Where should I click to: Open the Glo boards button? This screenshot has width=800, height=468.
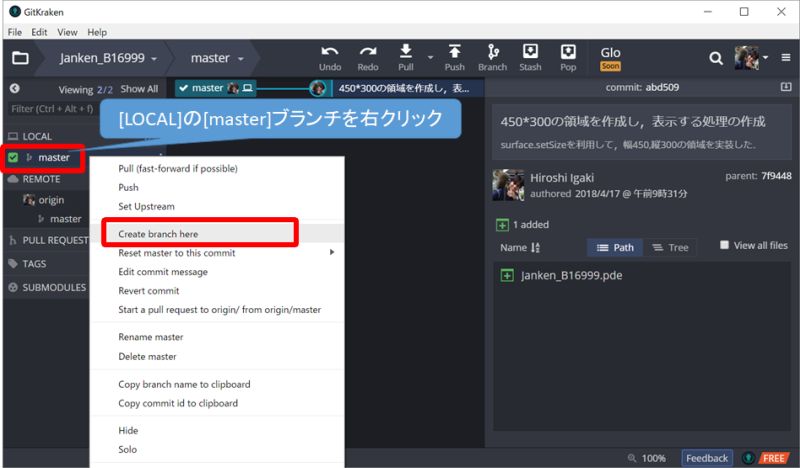click(610, 58)
